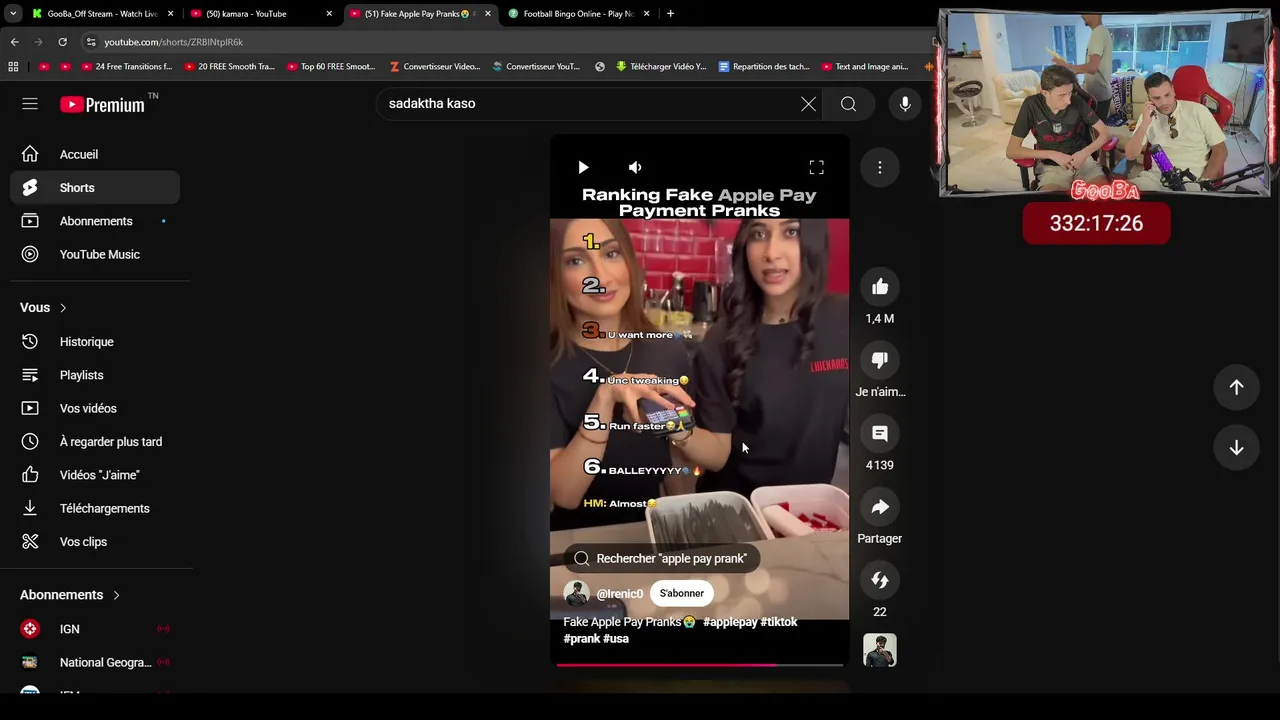Open the Top 60 FREE Smoot... bookmark
Image resolution: width=1280 pixels, height=720 pixels.
(x=330, y=67)
